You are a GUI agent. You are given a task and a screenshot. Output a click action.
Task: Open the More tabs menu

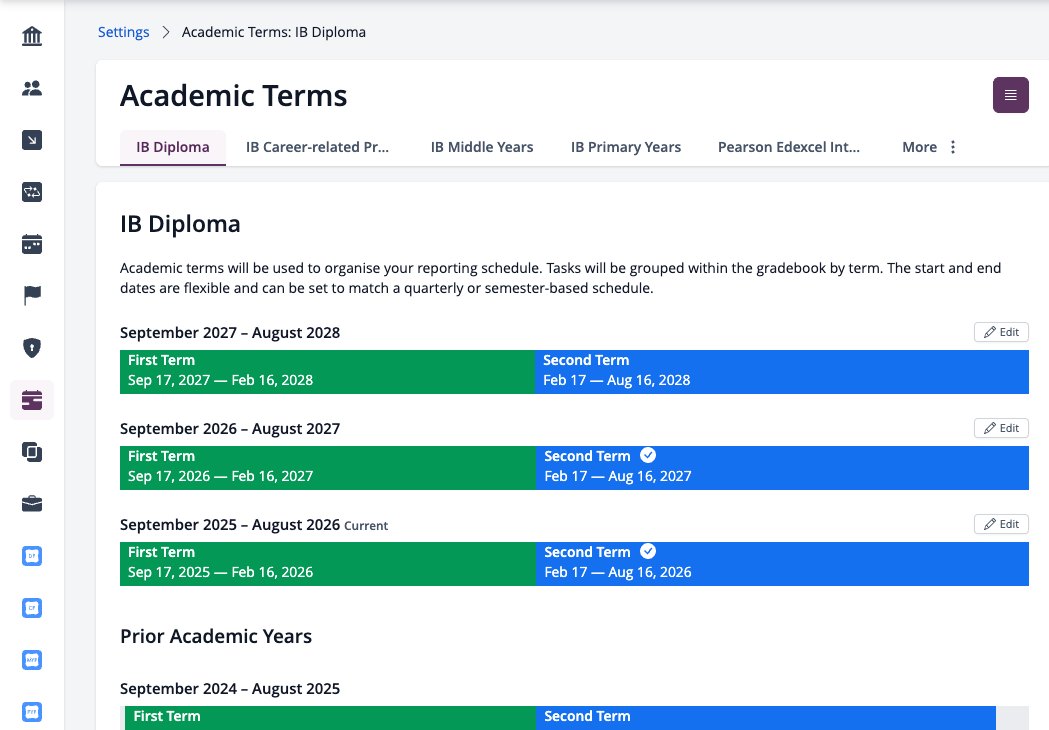click(929, 147)
